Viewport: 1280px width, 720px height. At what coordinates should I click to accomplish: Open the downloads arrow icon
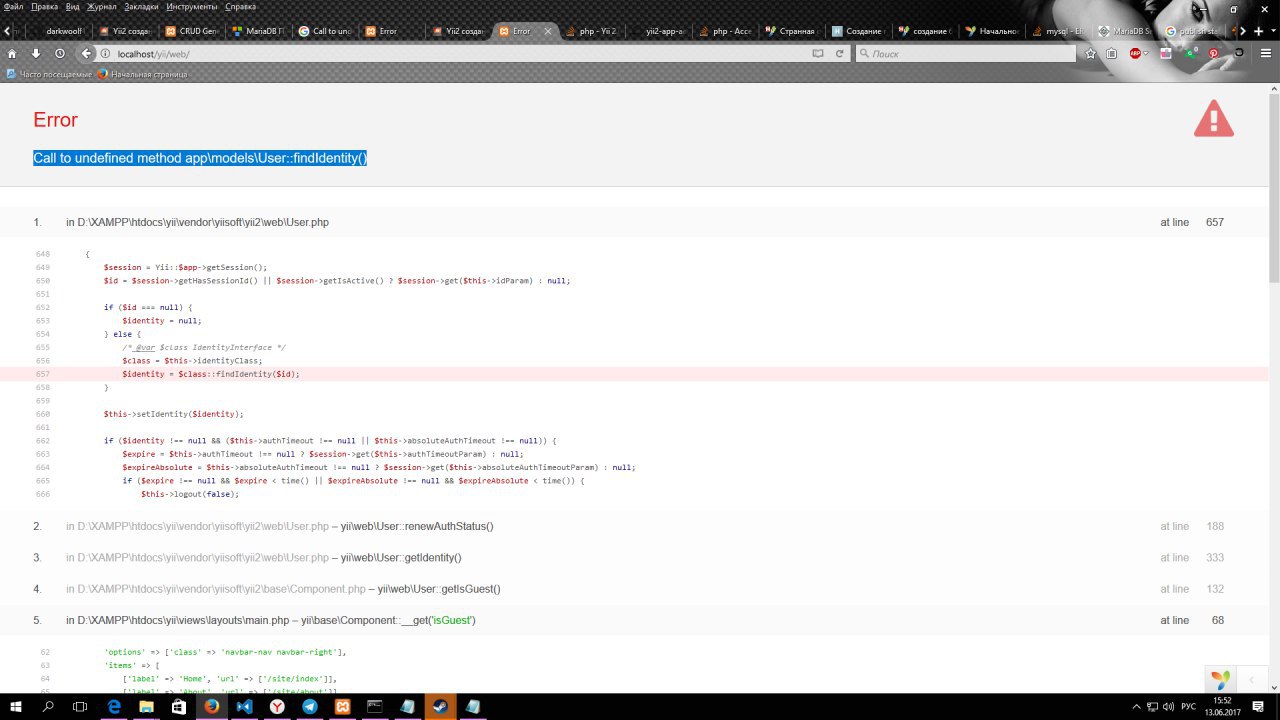36,53
